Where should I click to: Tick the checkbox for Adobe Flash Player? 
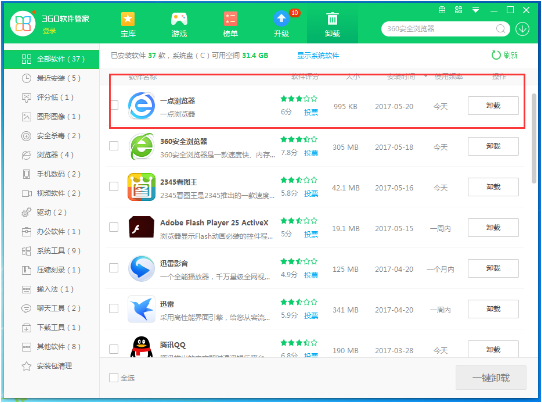114,227
